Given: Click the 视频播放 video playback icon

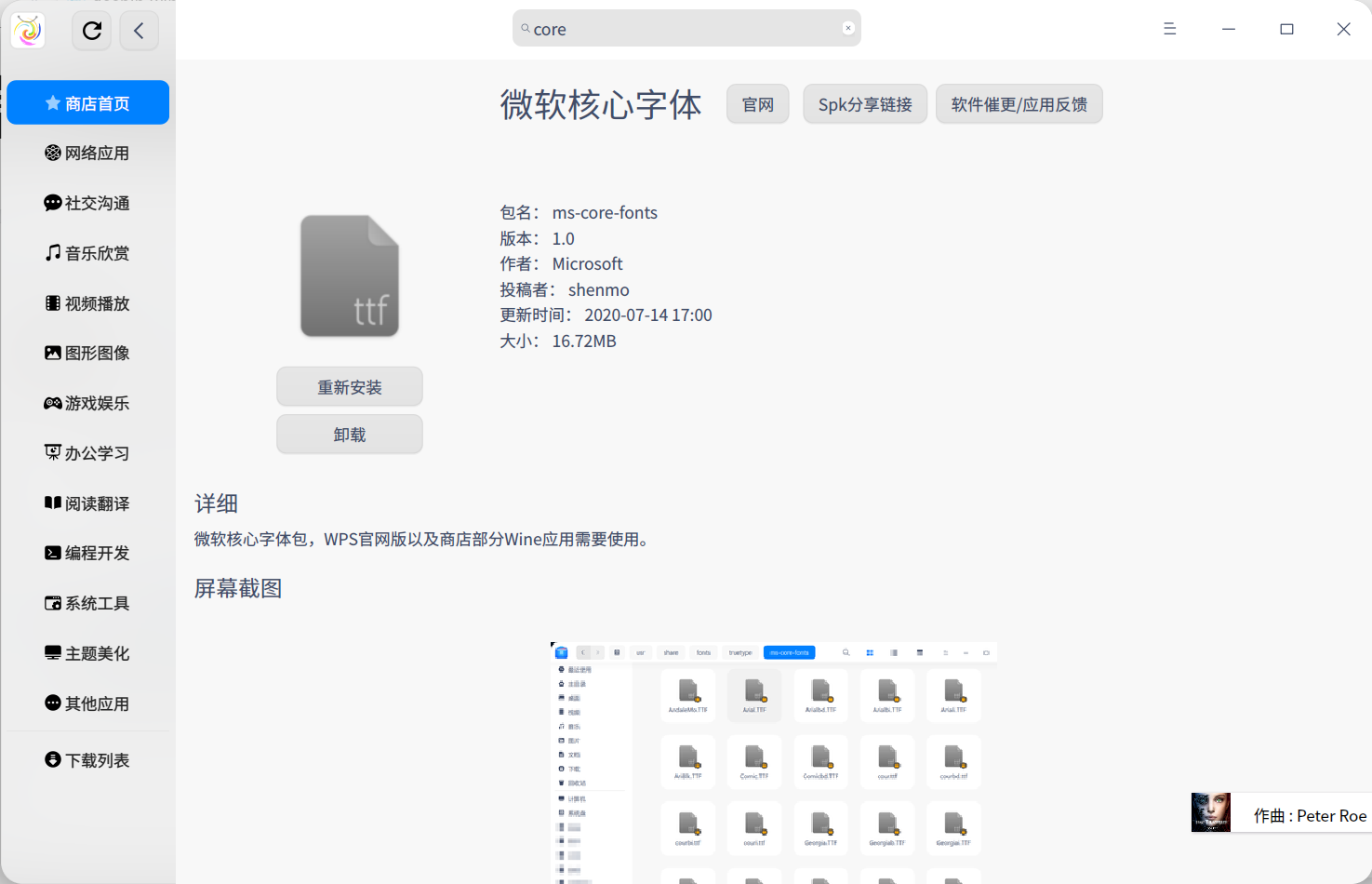Looking at the screenshot, I should (x=87, y=302).
